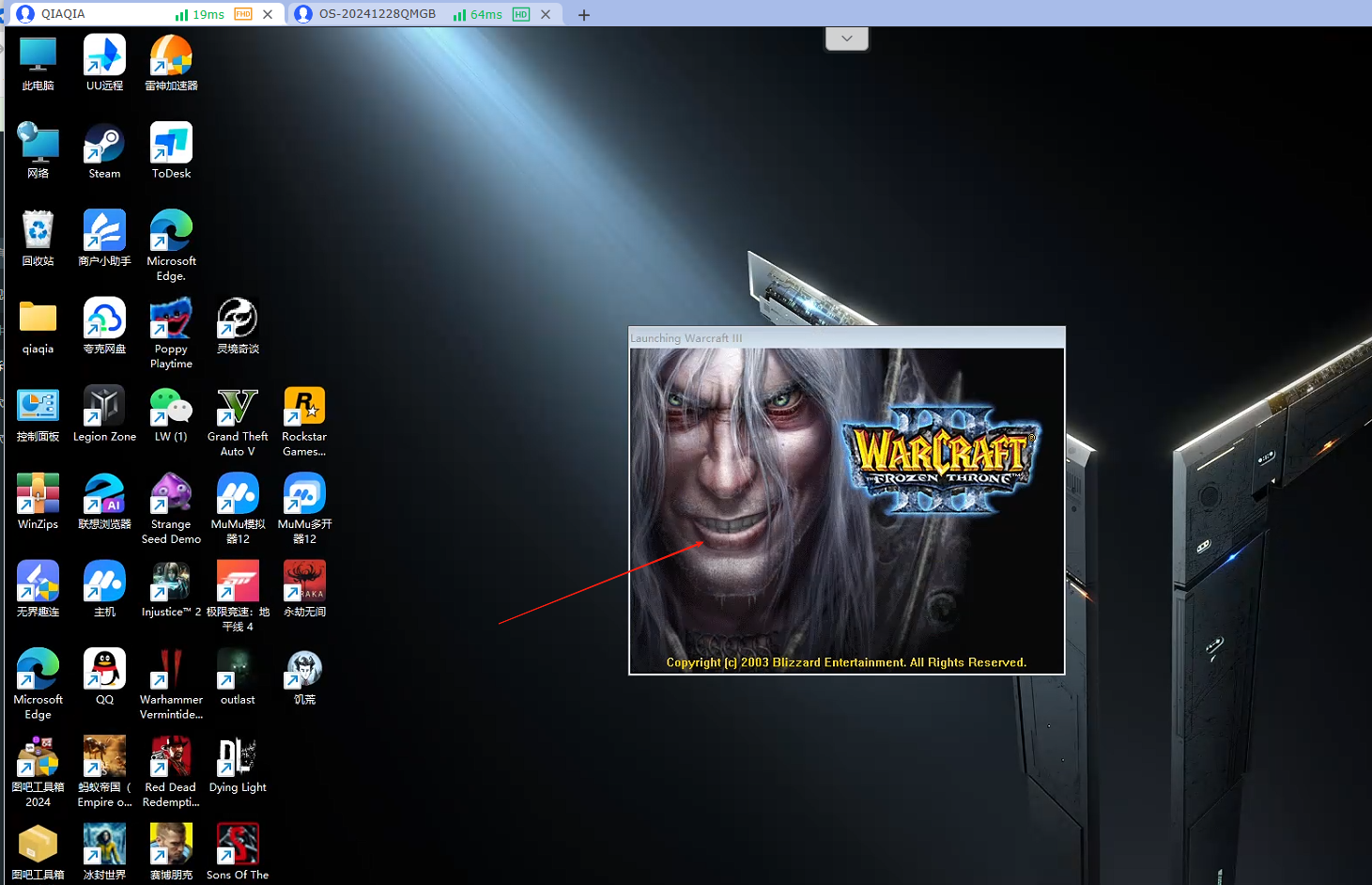The height and width of the screenshot is (885, 1372).
Task: Add a new remote session tab
Action: click(584, 14)
